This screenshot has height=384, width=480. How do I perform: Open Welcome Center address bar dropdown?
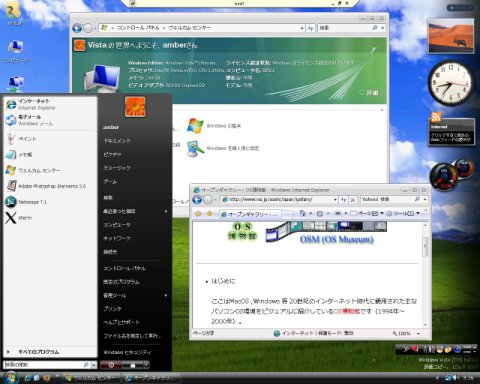[x=302, y=28]
